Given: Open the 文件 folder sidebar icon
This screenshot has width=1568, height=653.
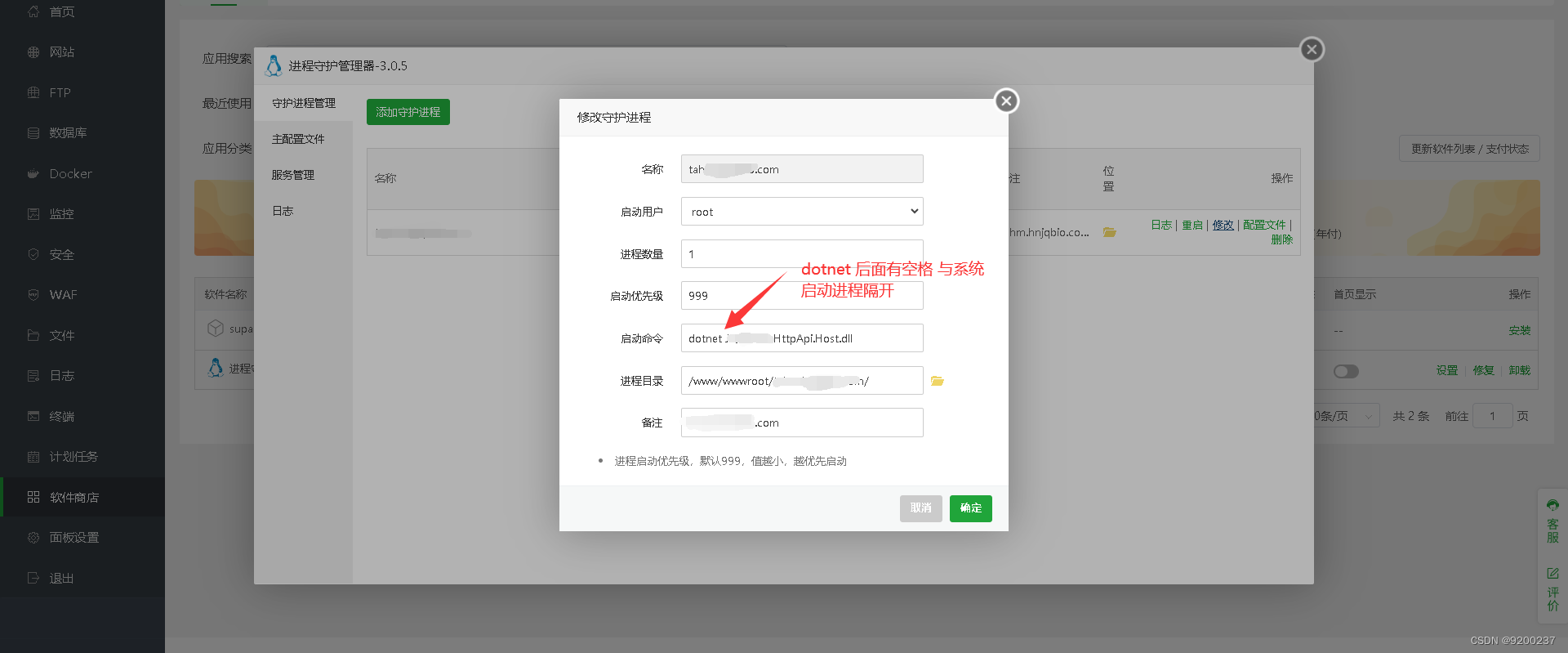Looking at the screenshot, I should [33, 335].
